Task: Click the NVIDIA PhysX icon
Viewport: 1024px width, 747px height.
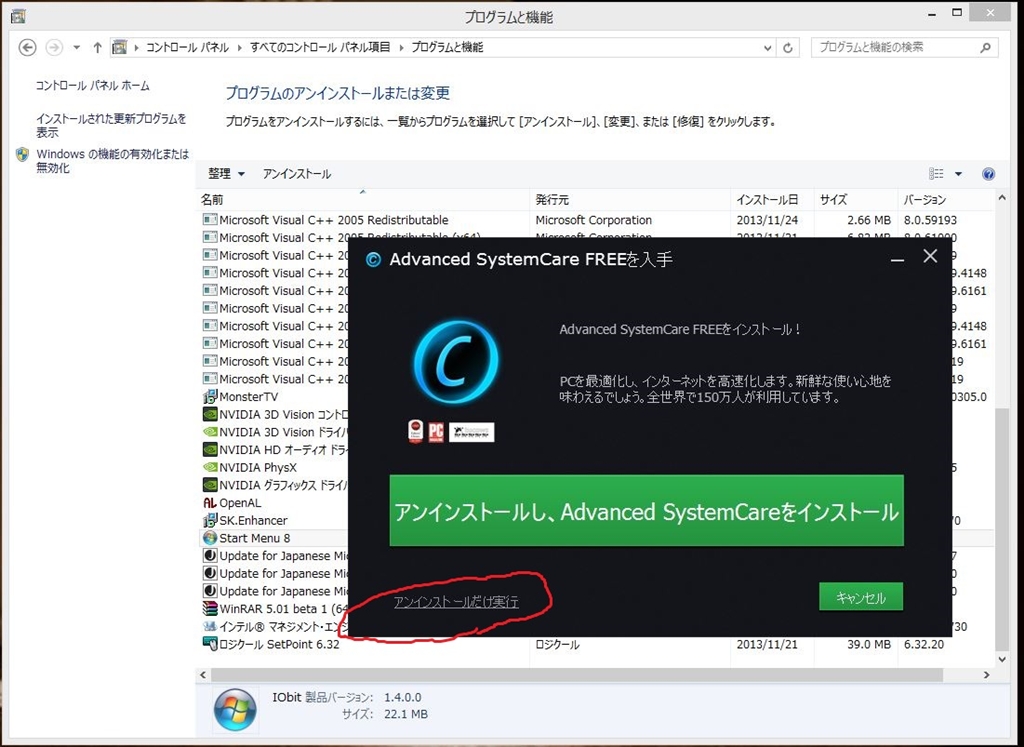Action: pos(210,468)
